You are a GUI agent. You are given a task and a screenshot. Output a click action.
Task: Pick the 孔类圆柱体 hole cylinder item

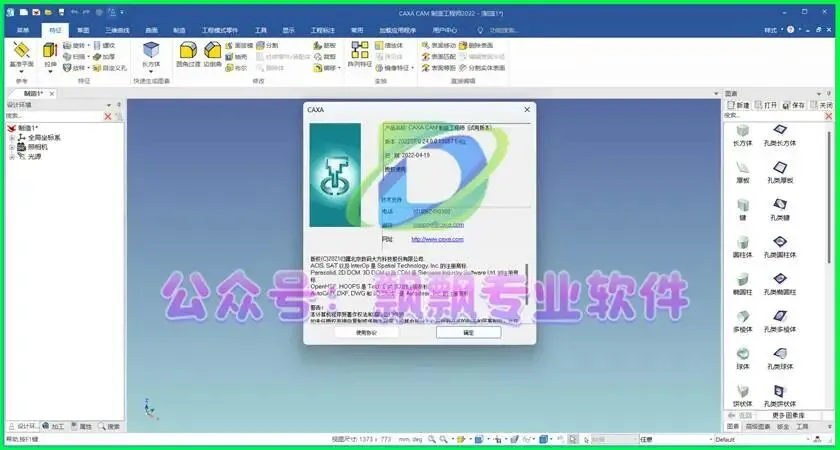[x=779, y=247]
